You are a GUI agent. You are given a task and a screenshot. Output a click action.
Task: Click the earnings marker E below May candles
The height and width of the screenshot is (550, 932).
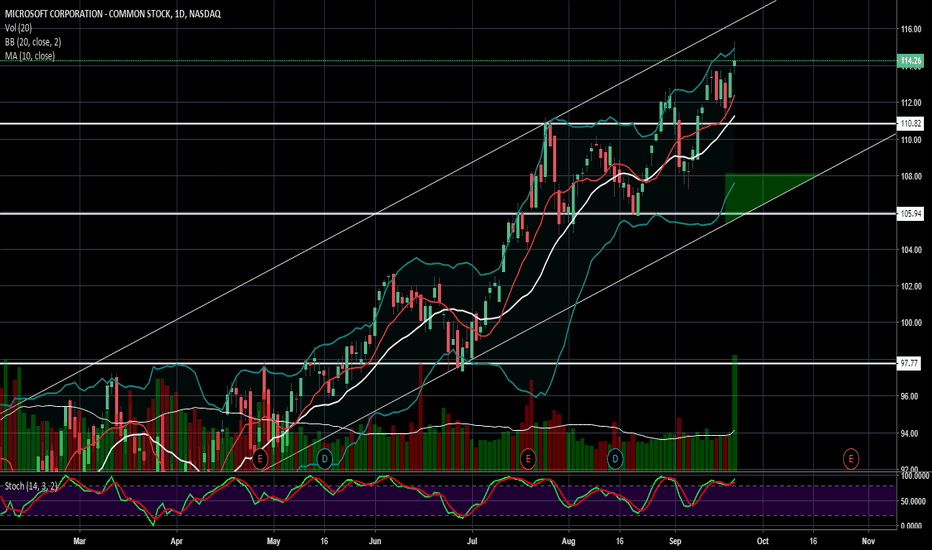click(260, 458)
